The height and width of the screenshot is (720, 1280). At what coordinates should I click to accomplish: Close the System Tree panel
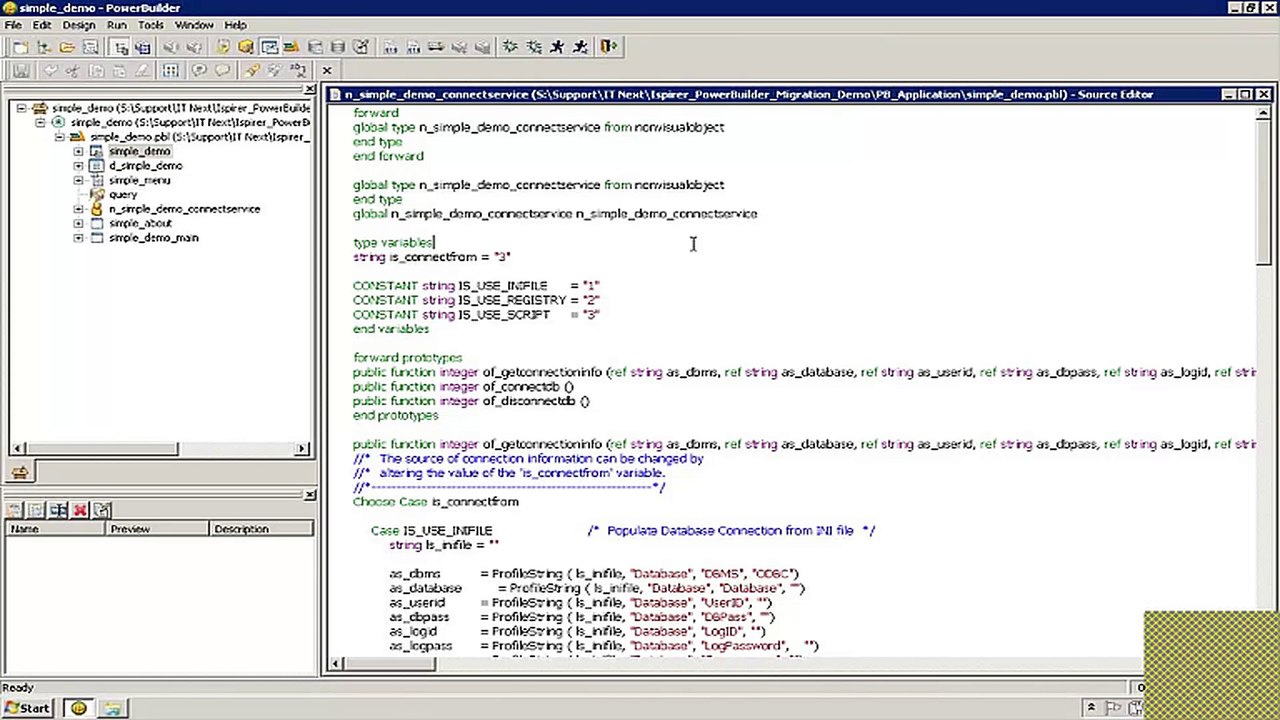pyautogui.click(x=309, y=90)
